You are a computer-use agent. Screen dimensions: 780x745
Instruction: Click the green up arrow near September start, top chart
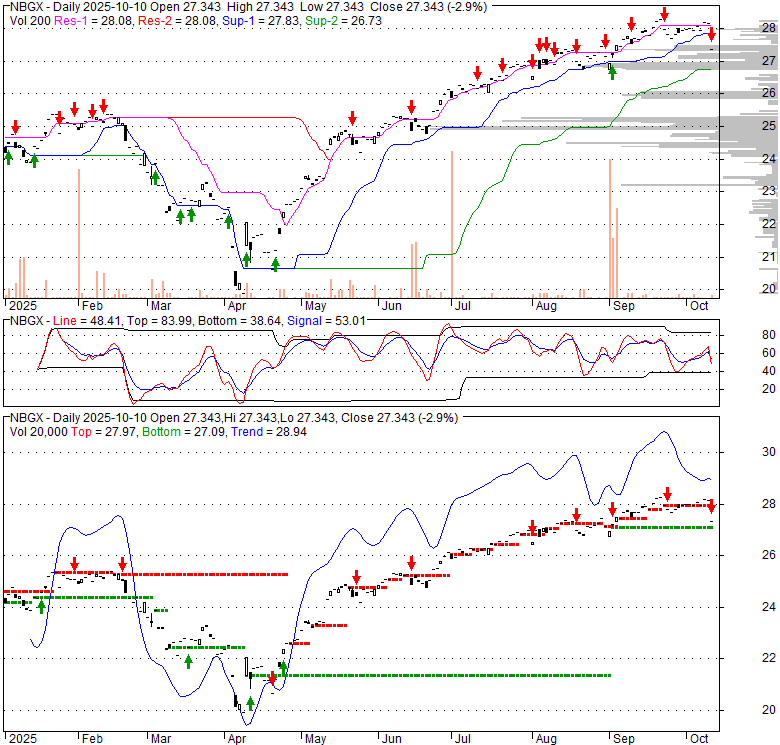point(612,70)
